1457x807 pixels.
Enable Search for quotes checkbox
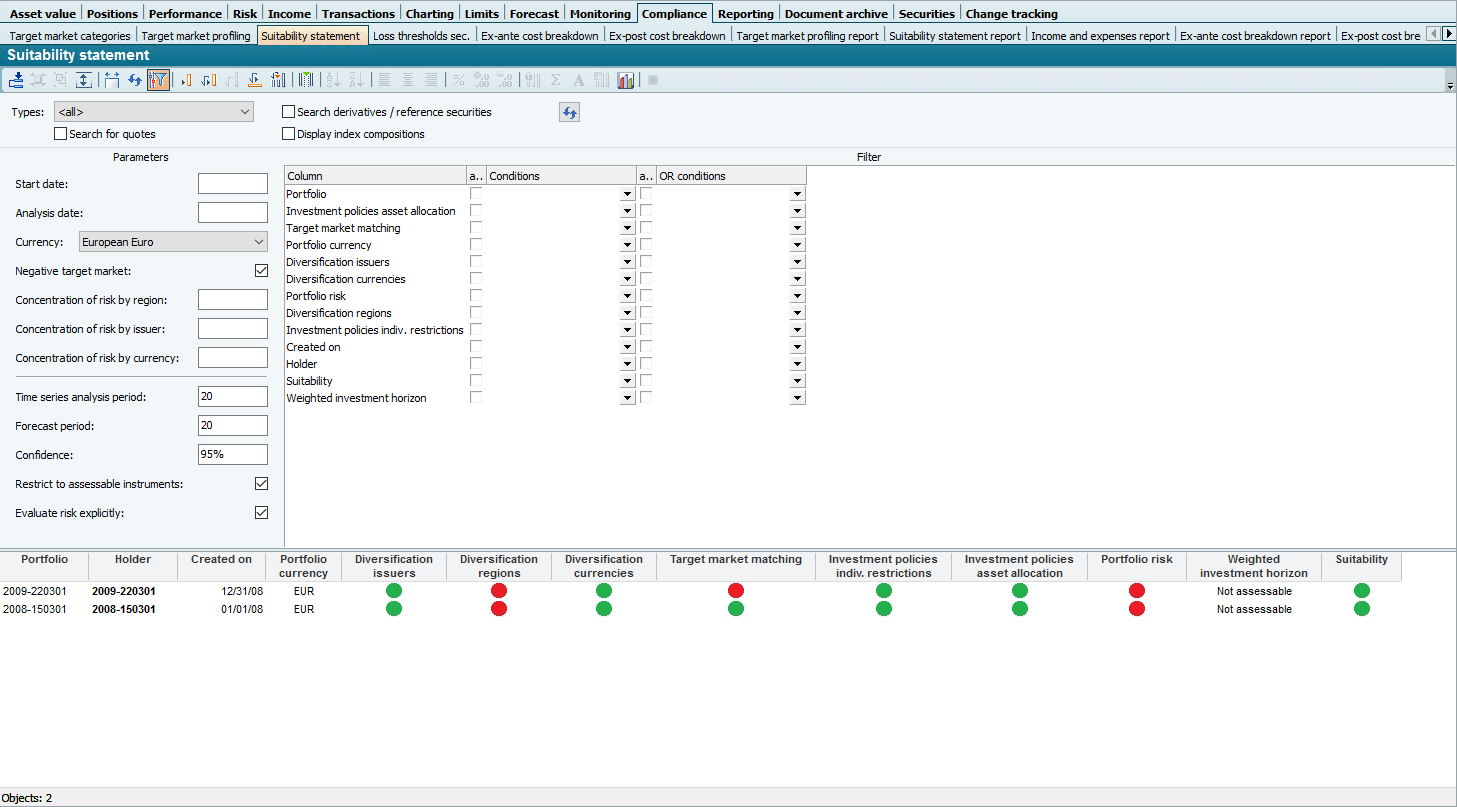click(x=61, y=134)
